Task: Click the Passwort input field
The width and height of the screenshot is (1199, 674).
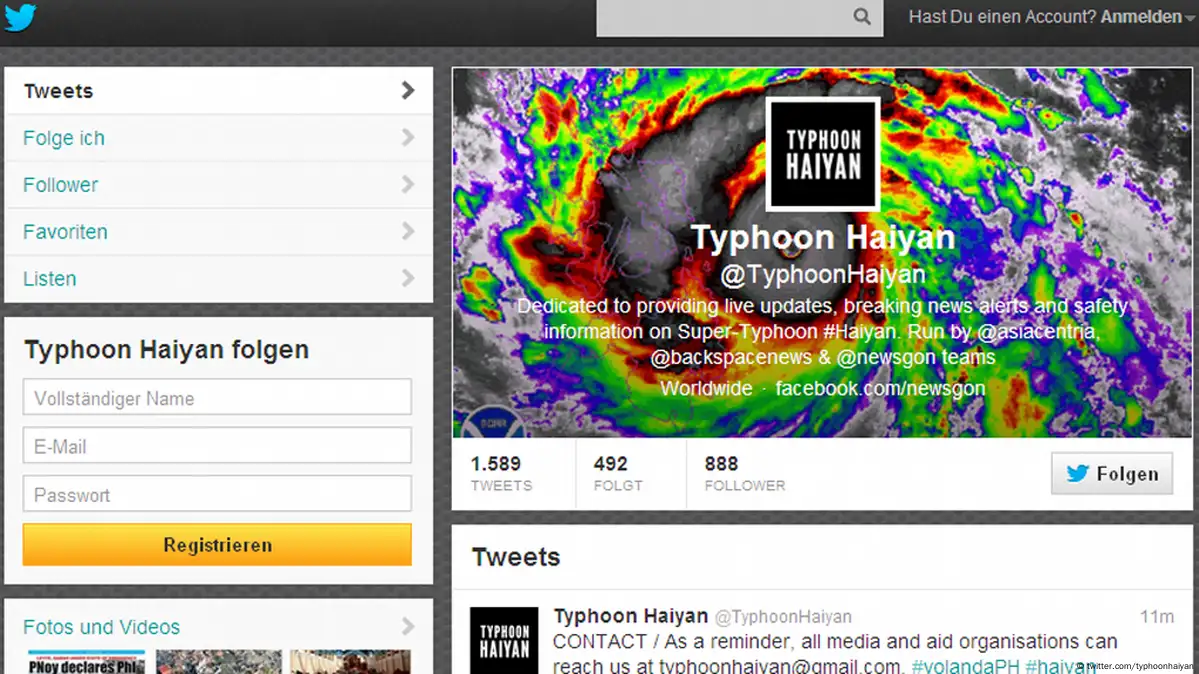Action: (217, 494)
